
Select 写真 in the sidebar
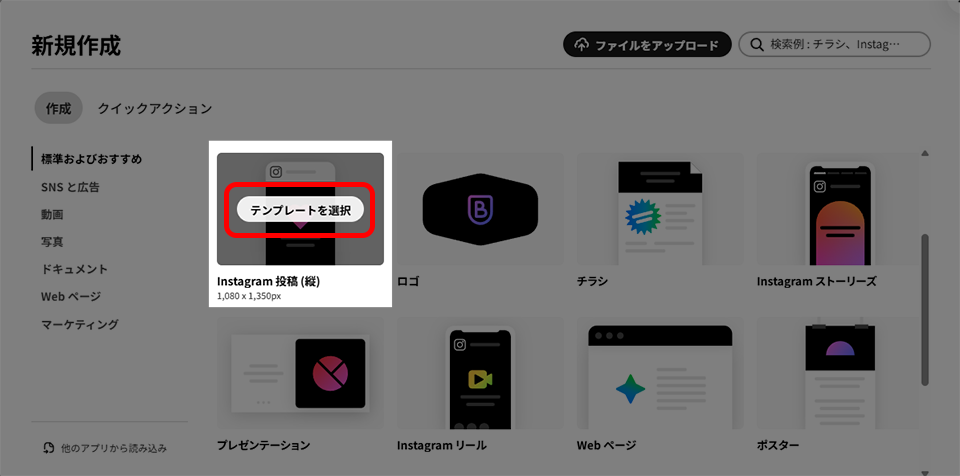click(52, 242)
